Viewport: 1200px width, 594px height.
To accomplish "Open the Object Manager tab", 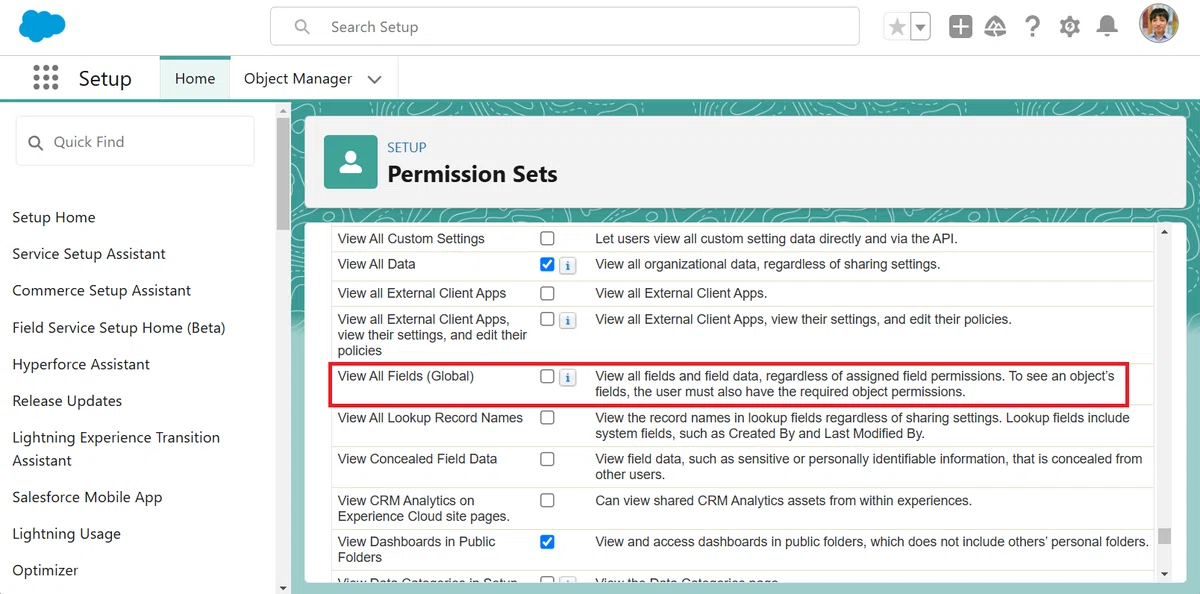I will click(x=298, y=78).
